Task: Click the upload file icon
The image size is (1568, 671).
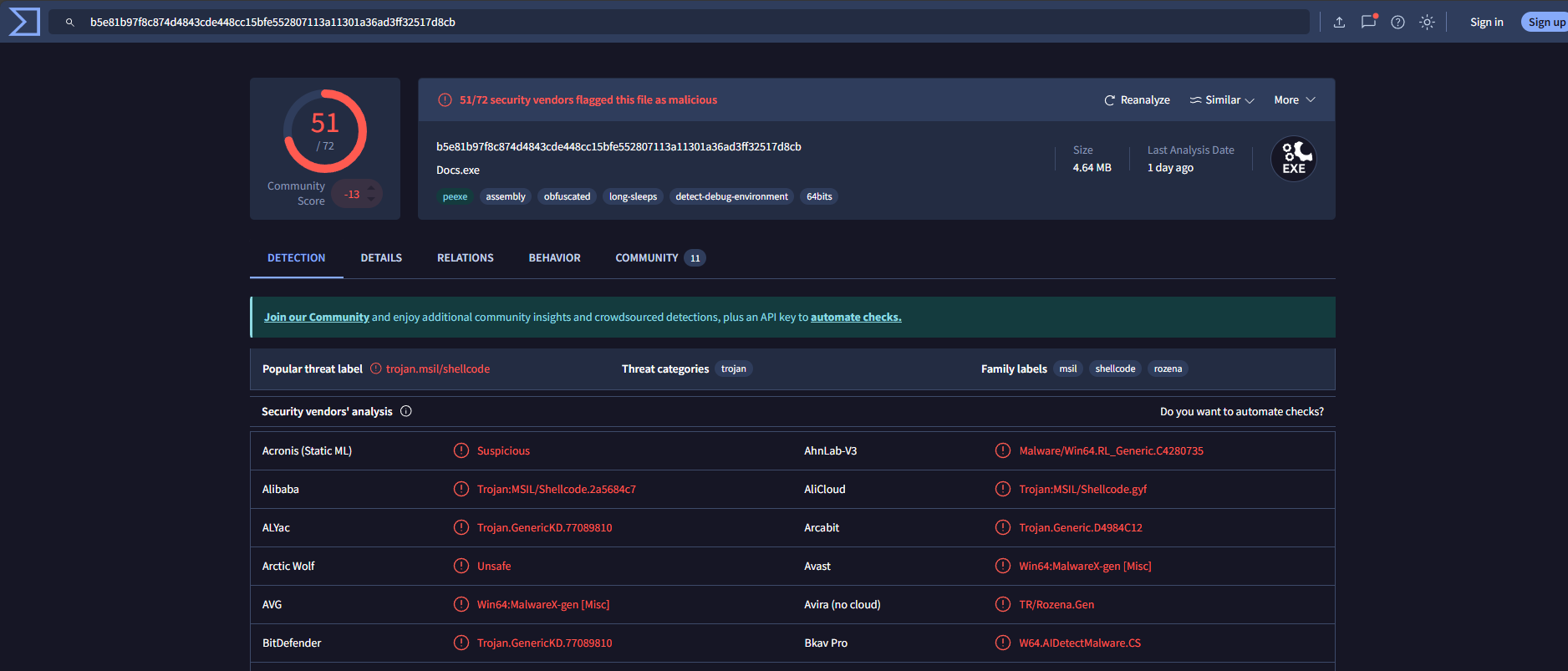Action: pyautogui.click(x=1339, y=23)
